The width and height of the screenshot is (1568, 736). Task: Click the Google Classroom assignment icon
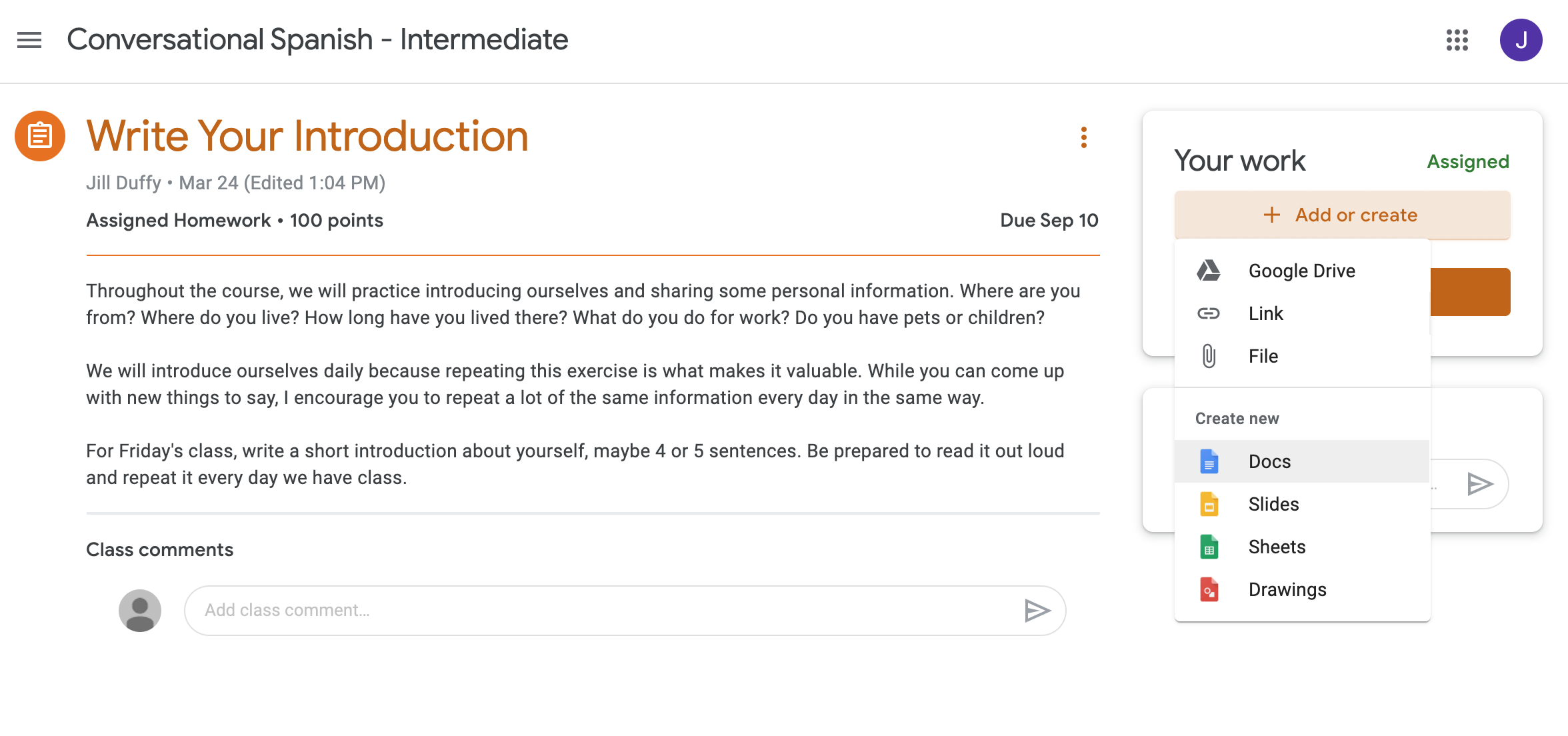[40, 136]
